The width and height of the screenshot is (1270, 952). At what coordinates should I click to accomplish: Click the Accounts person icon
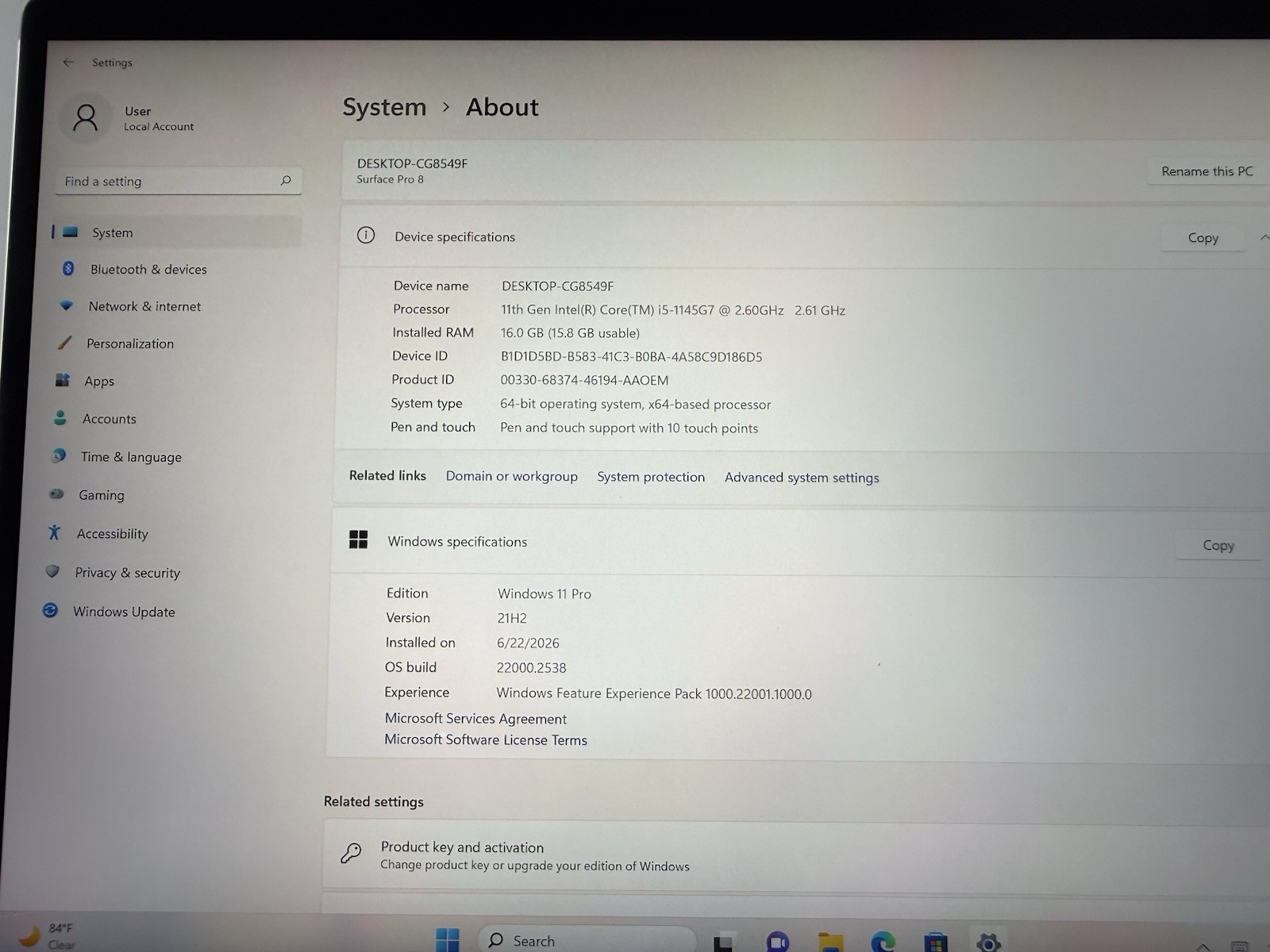(x=60, y=417)
